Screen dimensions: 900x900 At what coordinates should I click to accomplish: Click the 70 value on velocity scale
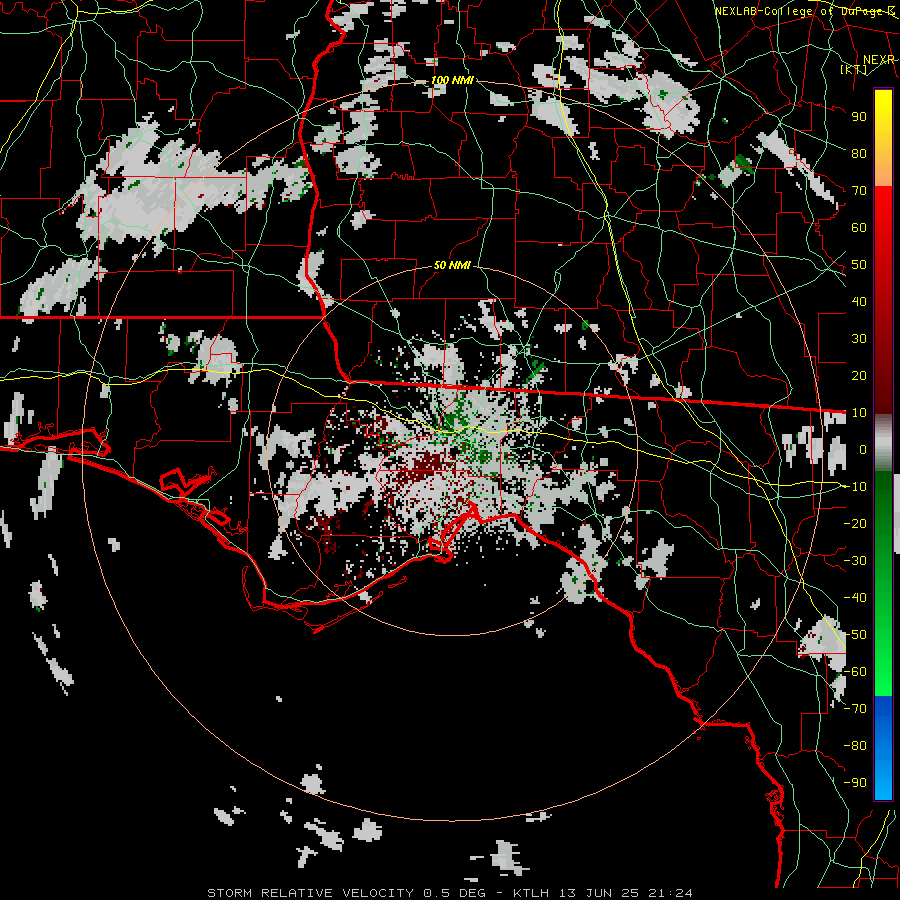click(859, 191)
